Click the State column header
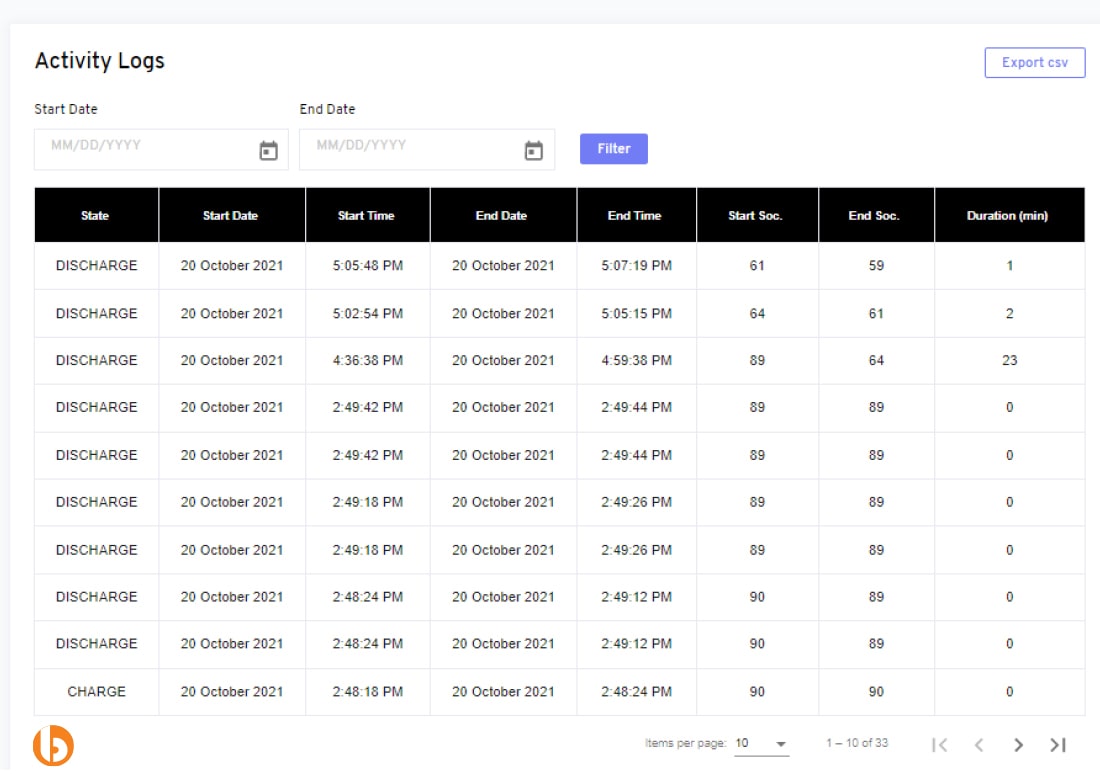This screenshot has width=1100, height=776. coord(96,215)
